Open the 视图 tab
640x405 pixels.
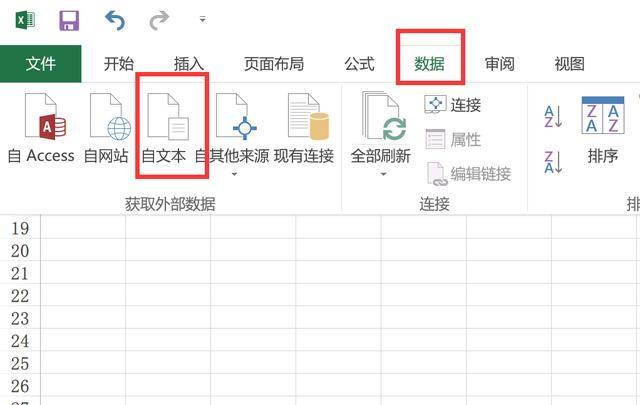pyautogui.click(x=570, y=64)
